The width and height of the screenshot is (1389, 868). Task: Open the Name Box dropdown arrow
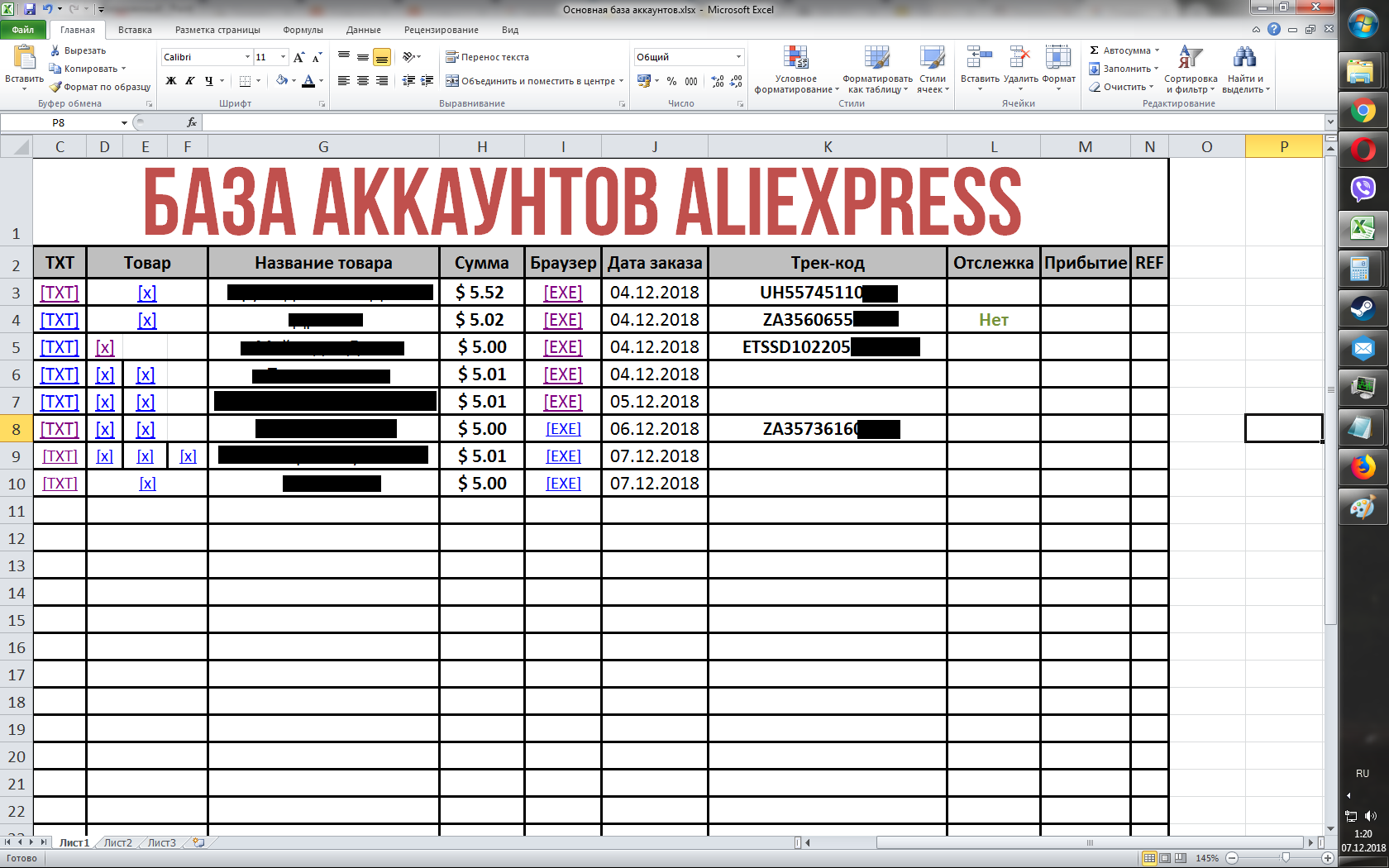124,122
